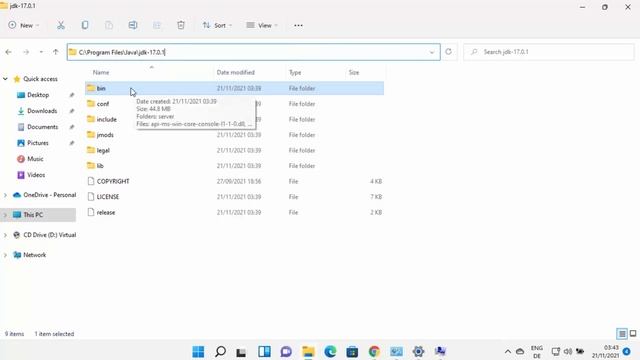Viewport: 640px width, 360px height.
Task: Expand the Network node
Action: [5, 255]
